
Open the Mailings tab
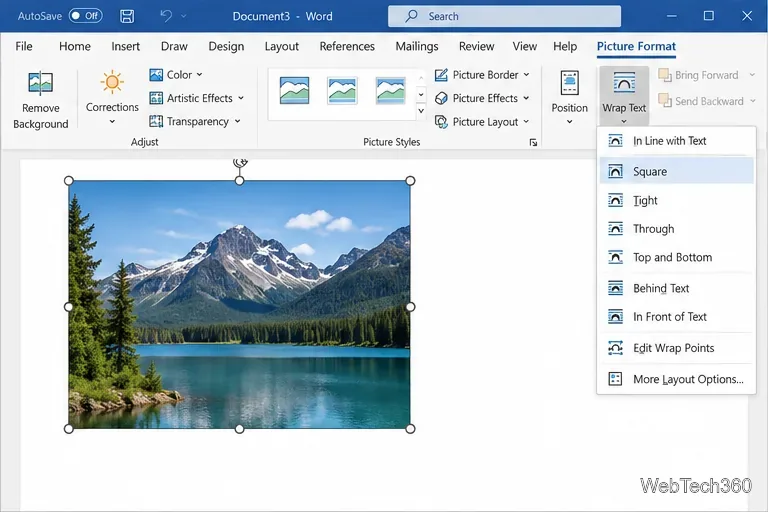(417, 47)
